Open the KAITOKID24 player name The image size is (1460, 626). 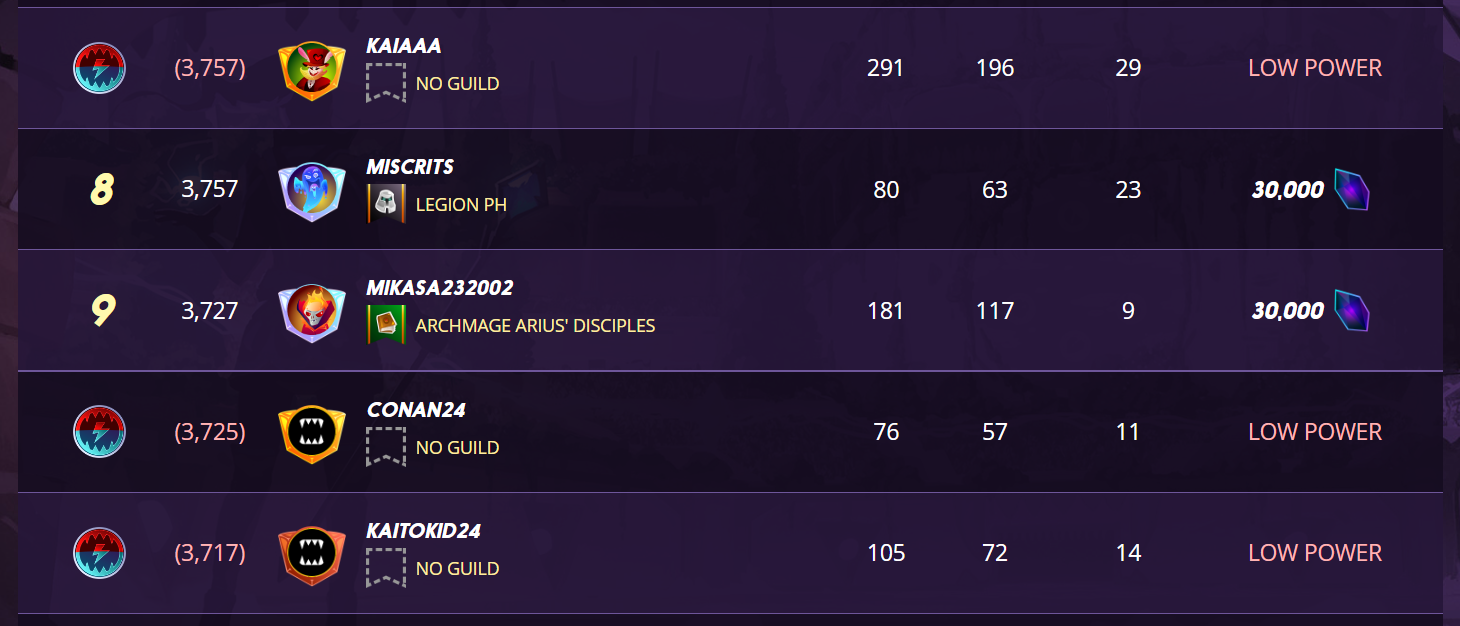424,531
